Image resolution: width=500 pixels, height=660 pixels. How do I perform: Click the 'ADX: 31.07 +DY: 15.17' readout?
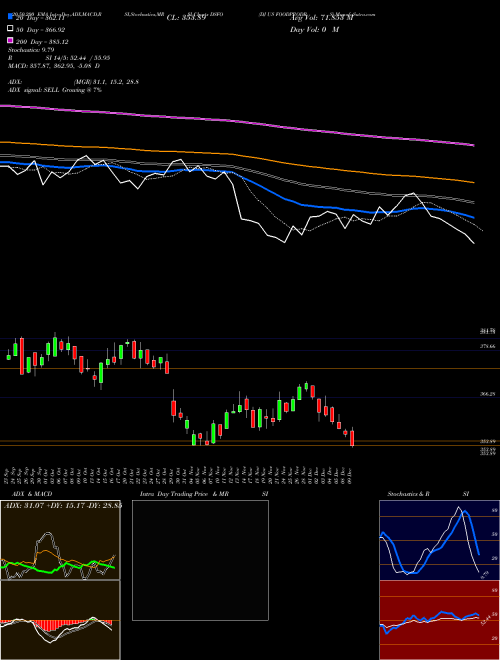tap(62, 505)
